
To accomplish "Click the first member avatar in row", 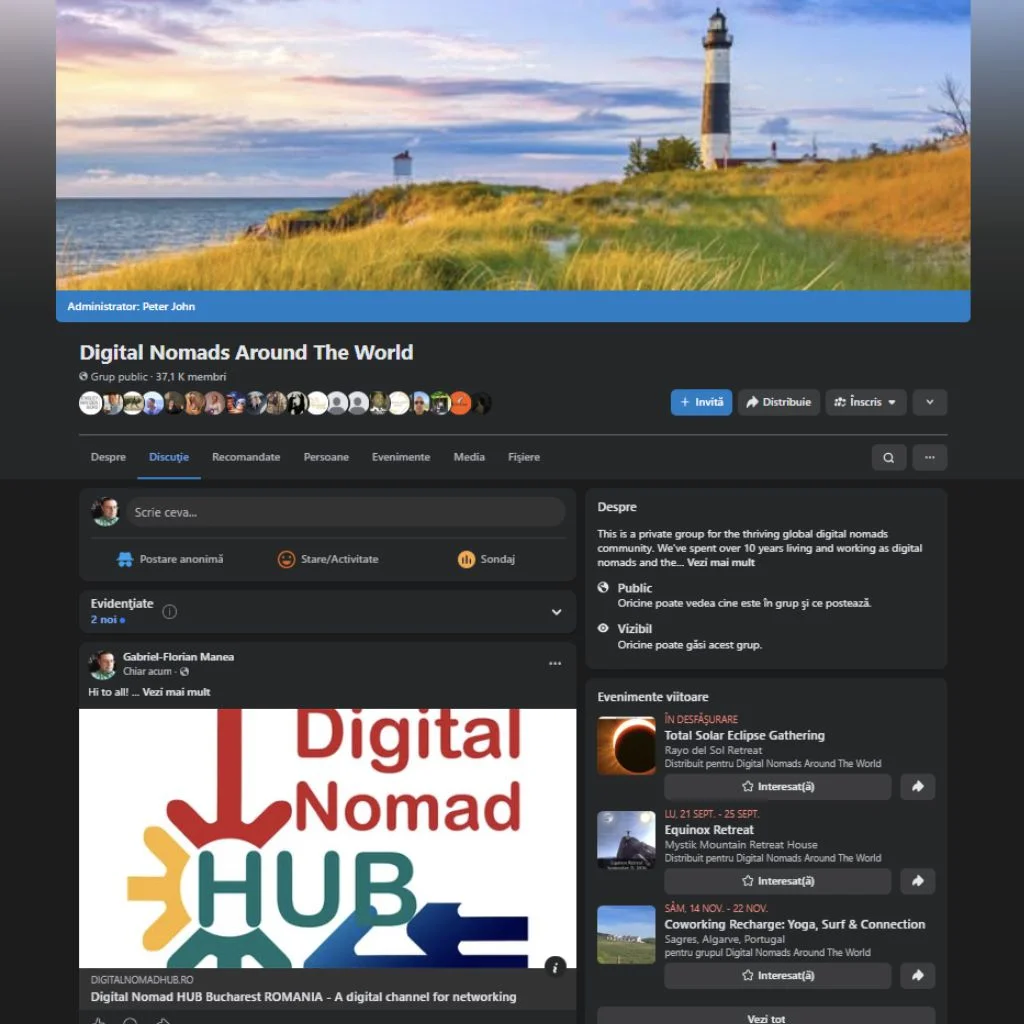I will 91,403.
